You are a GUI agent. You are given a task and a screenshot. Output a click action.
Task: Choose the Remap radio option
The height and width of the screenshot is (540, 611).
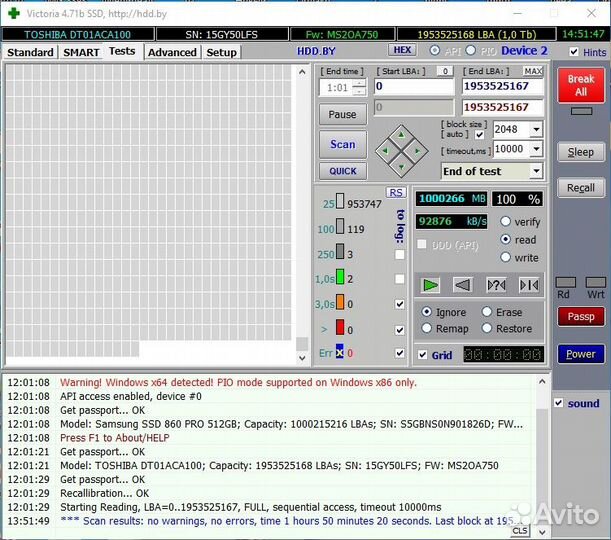pos(427,328)
